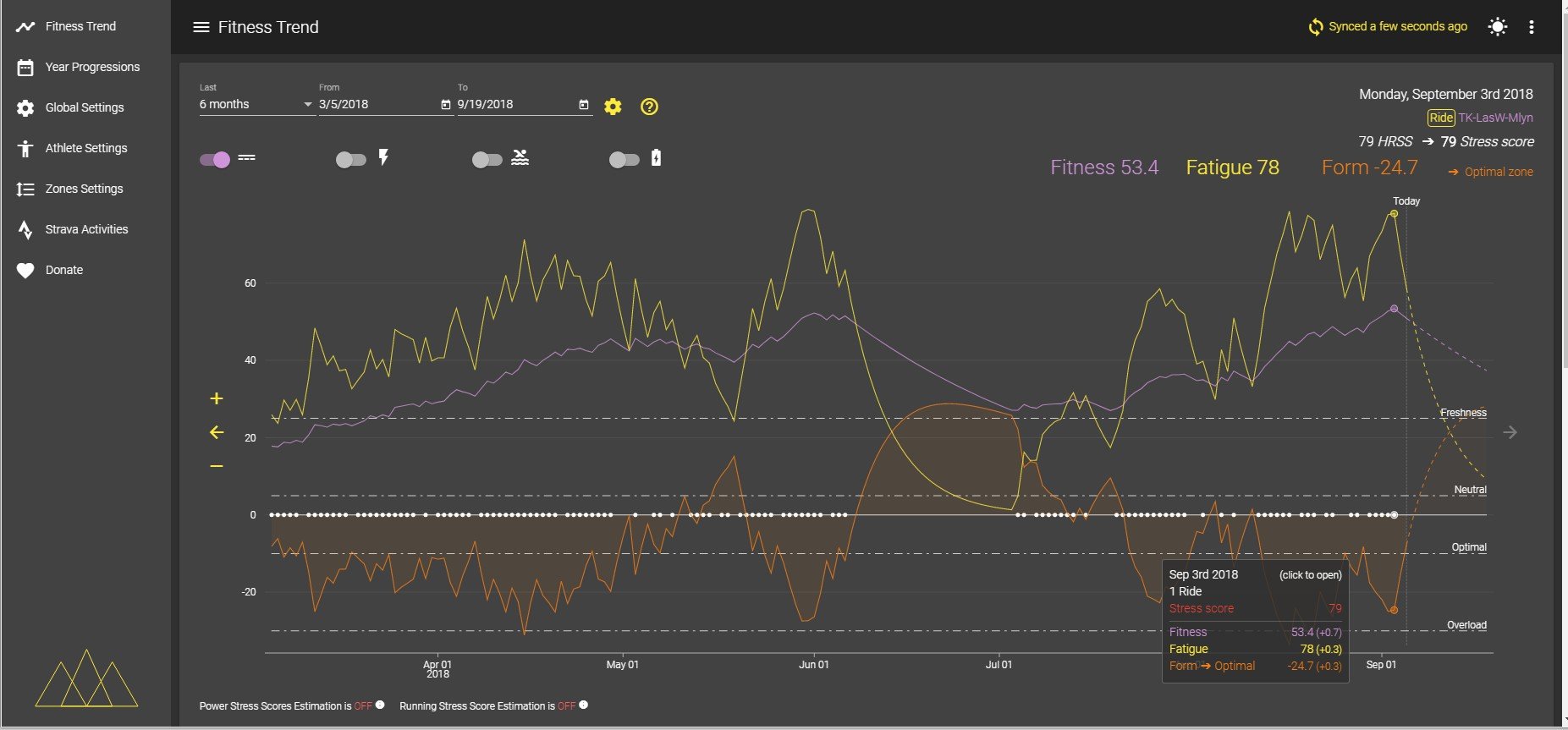Open Zones Settings menu item

click(85, 189)
